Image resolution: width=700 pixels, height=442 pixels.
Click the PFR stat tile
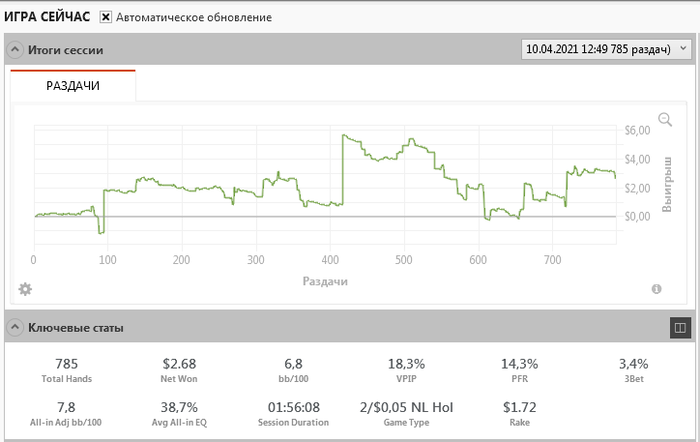(x=519, y=370)
